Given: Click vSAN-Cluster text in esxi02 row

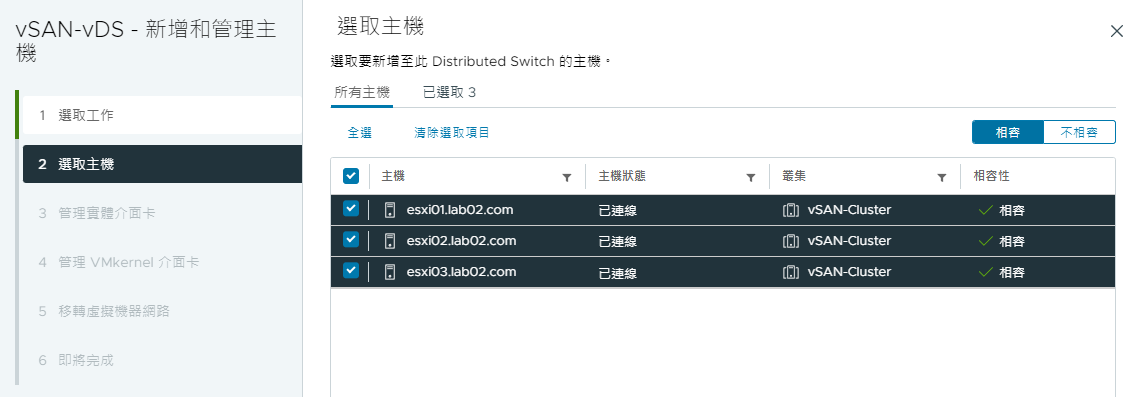Looking at the screenshot, I should point(849,241).
